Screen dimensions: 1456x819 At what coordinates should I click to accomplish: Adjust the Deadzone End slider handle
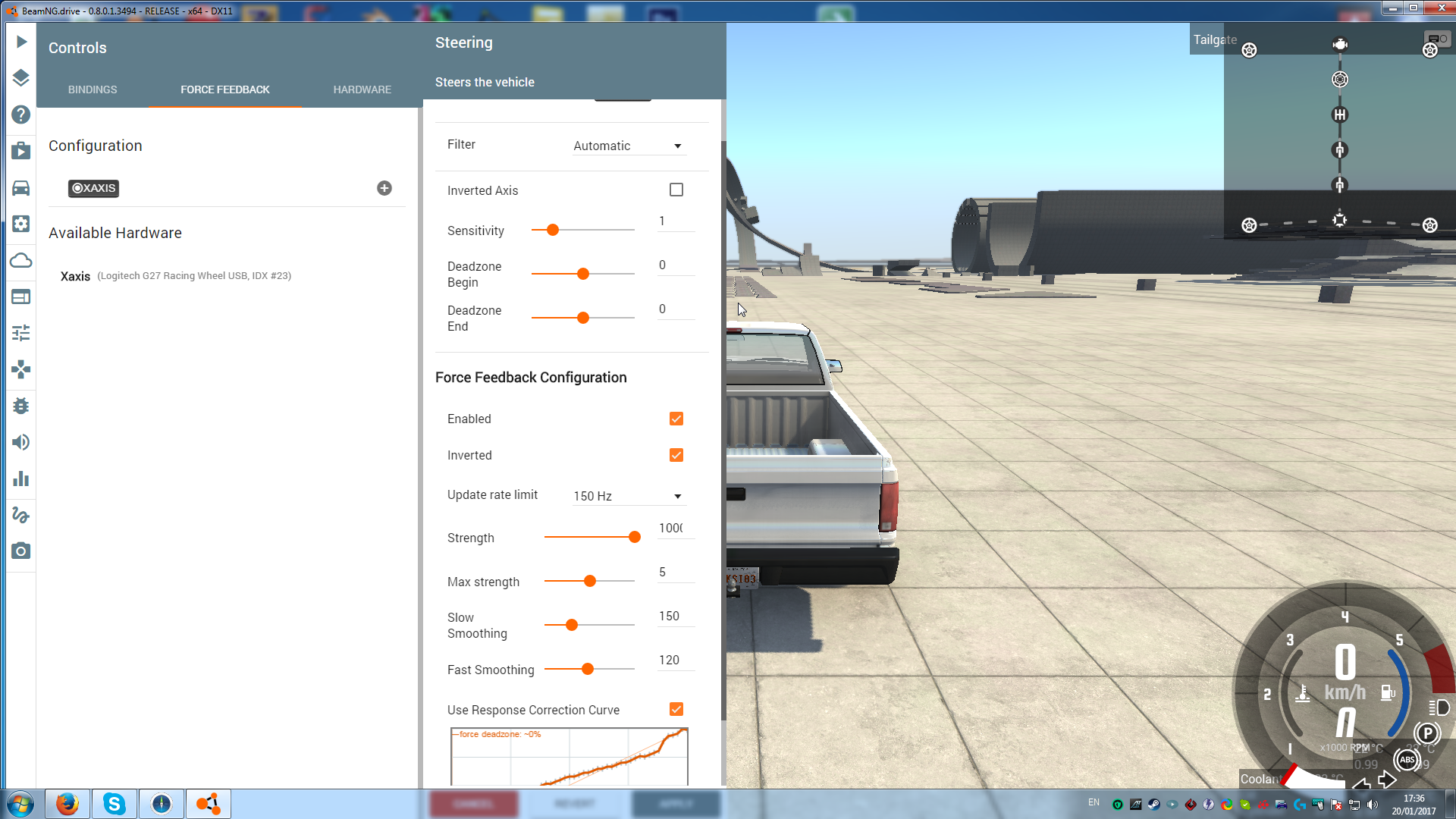coord(583,318)
